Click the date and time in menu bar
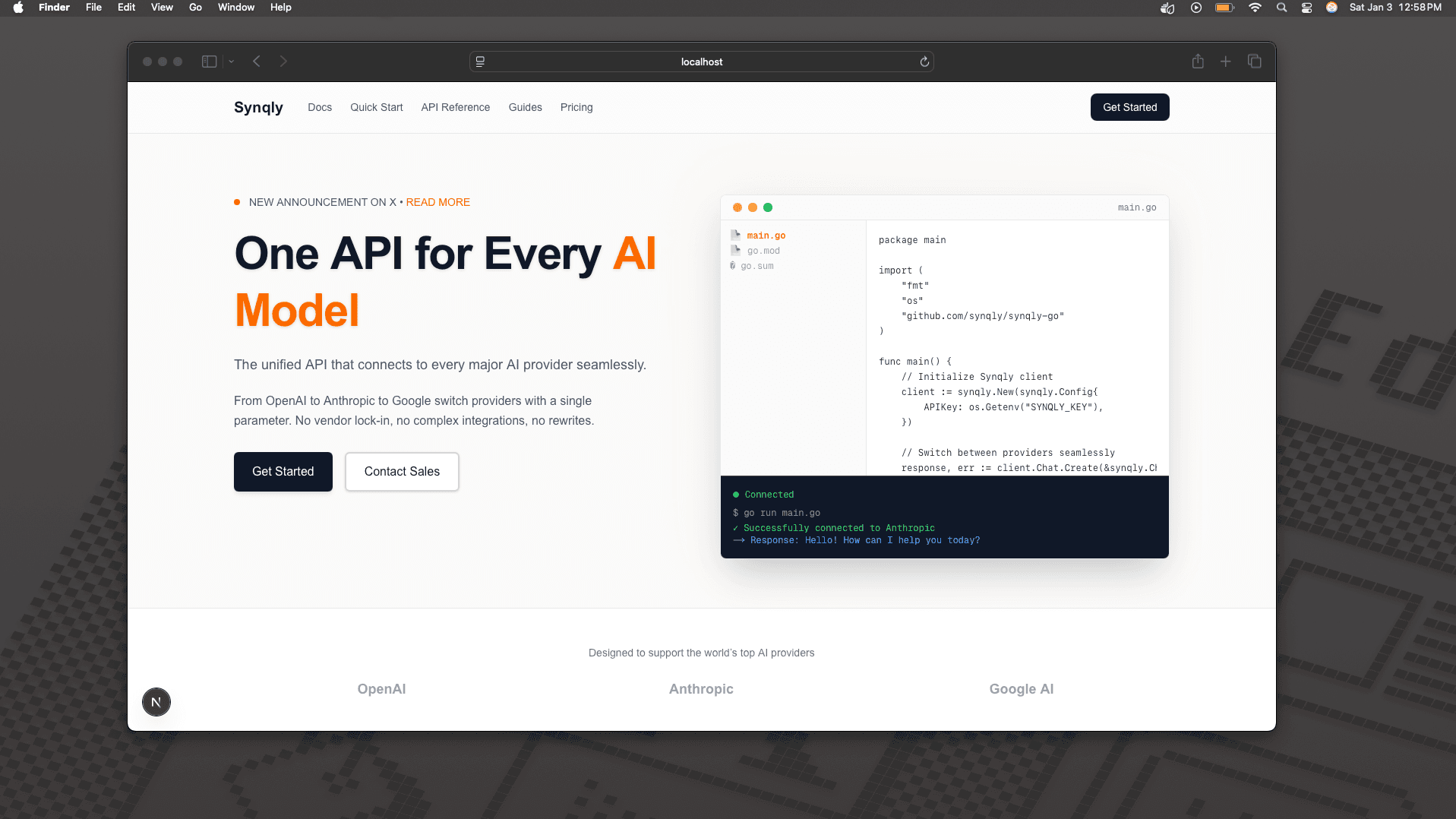The image size is (1456, 819). pyautogui.click(x=1395, y=8)
